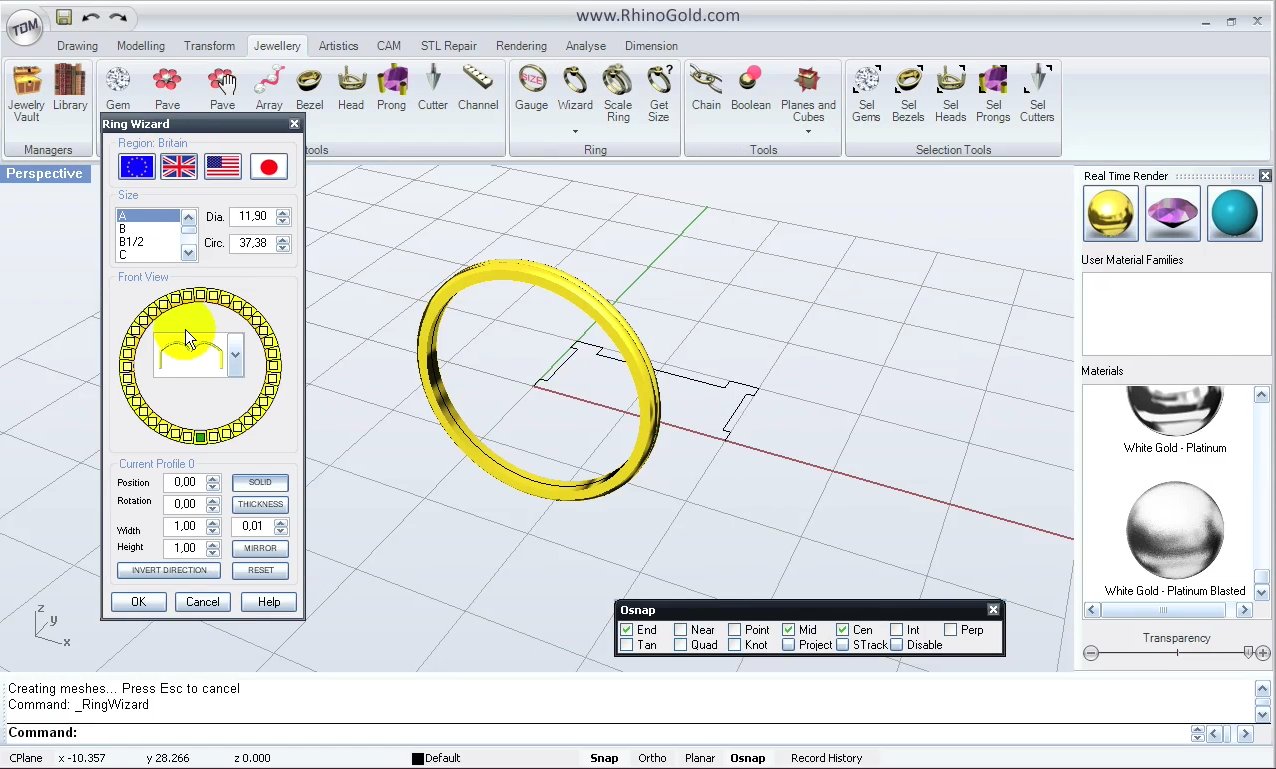Viewport: 1276px width, 769px height.
Task: Open the ring Gauge tool
Action: (x=531, y=88)
